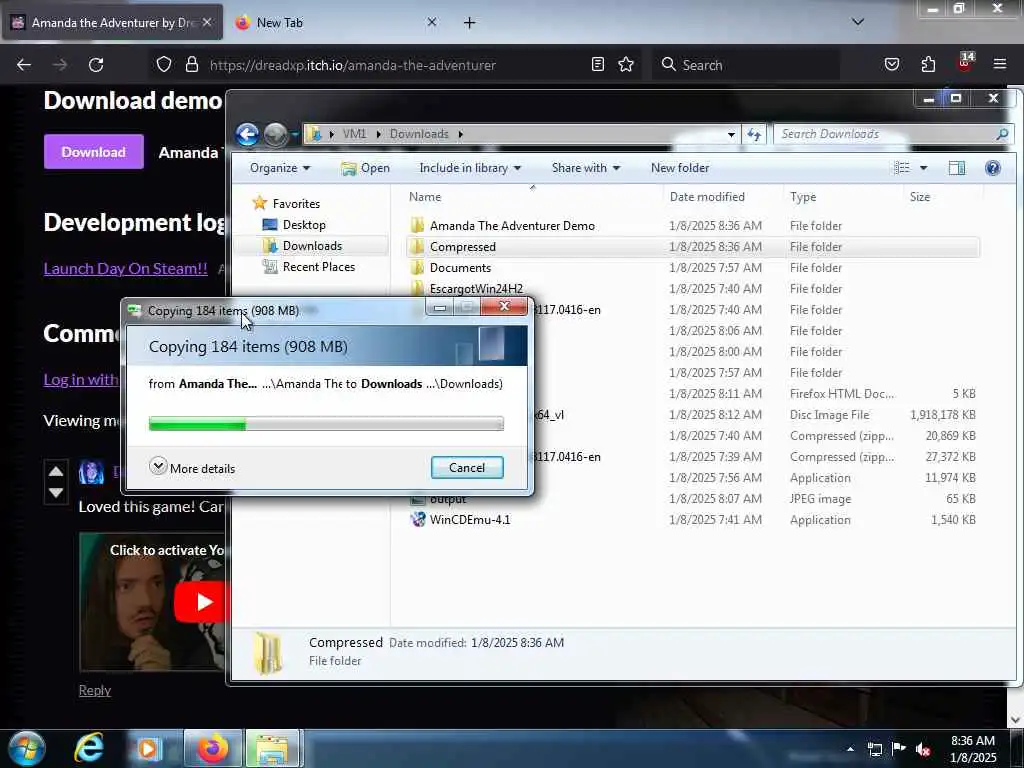Open the Firefox hamburger menu
Viewport: 1024px width, 768px height.
point(1000,65)
